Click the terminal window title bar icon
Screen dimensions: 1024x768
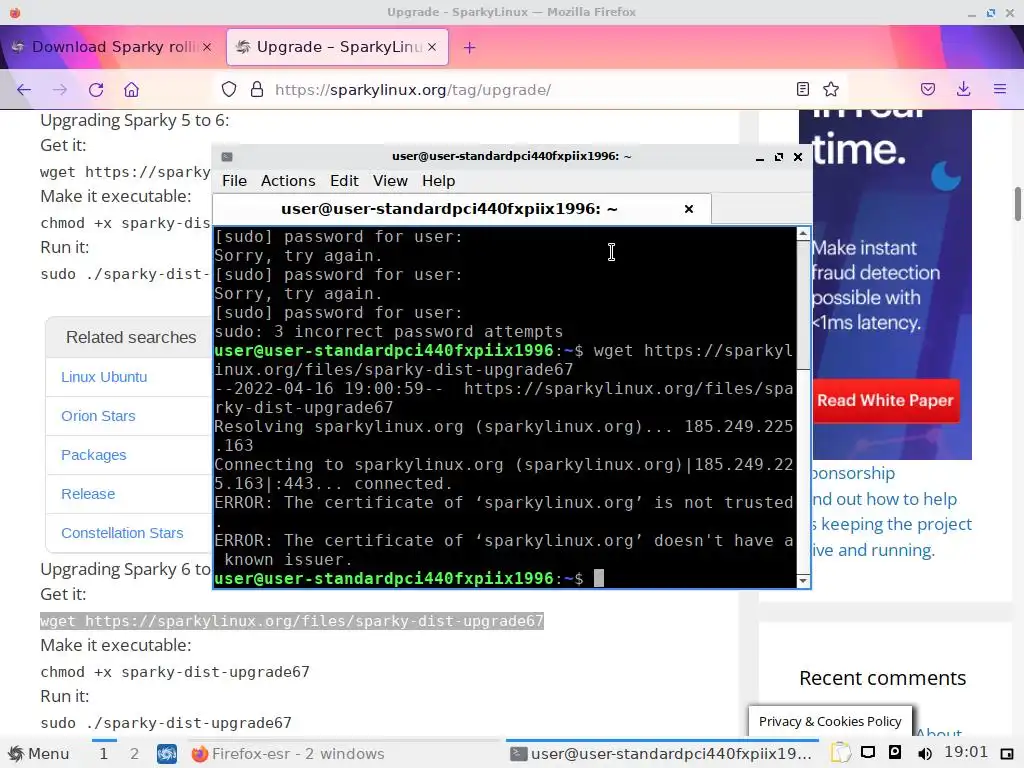tap(227, 157)
